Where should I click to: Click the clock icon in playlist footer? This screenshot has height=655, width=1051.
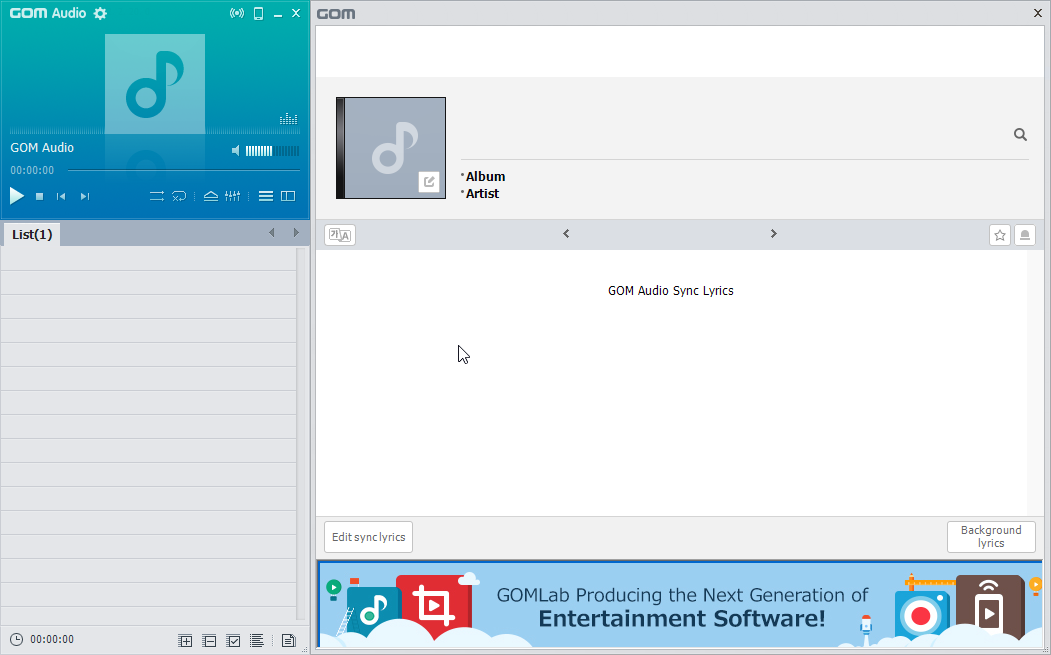[16, 640]
